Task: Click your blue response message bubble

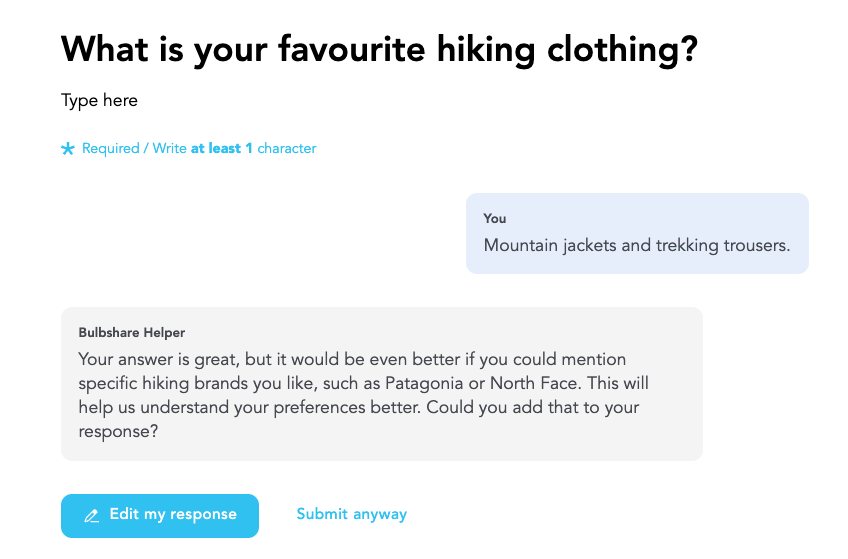Action: (637, 233)
